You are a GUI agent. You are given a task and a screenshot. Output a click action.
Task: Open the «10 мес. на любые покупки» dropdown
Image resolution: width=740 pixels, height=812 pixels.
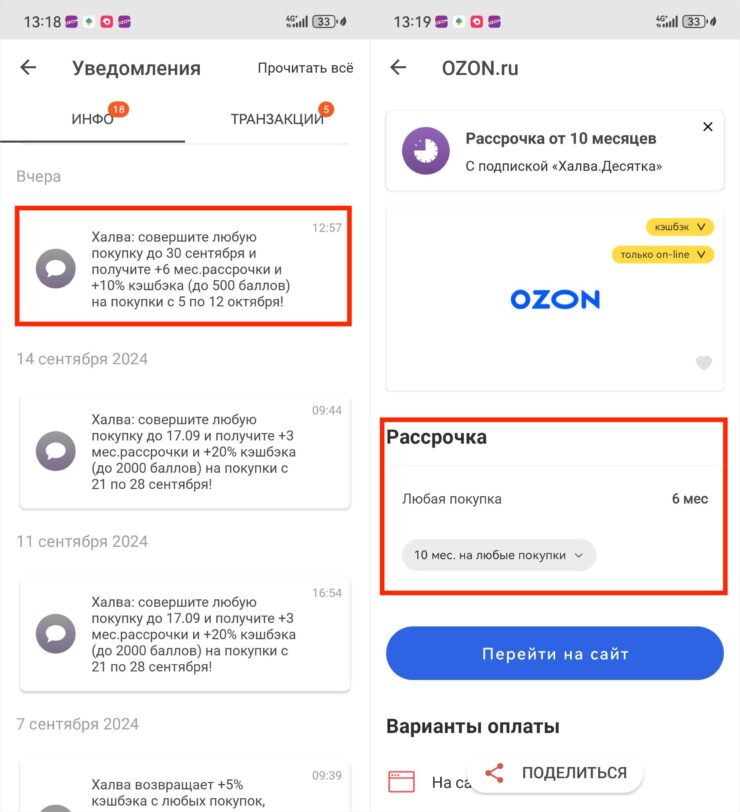point(498,554)
